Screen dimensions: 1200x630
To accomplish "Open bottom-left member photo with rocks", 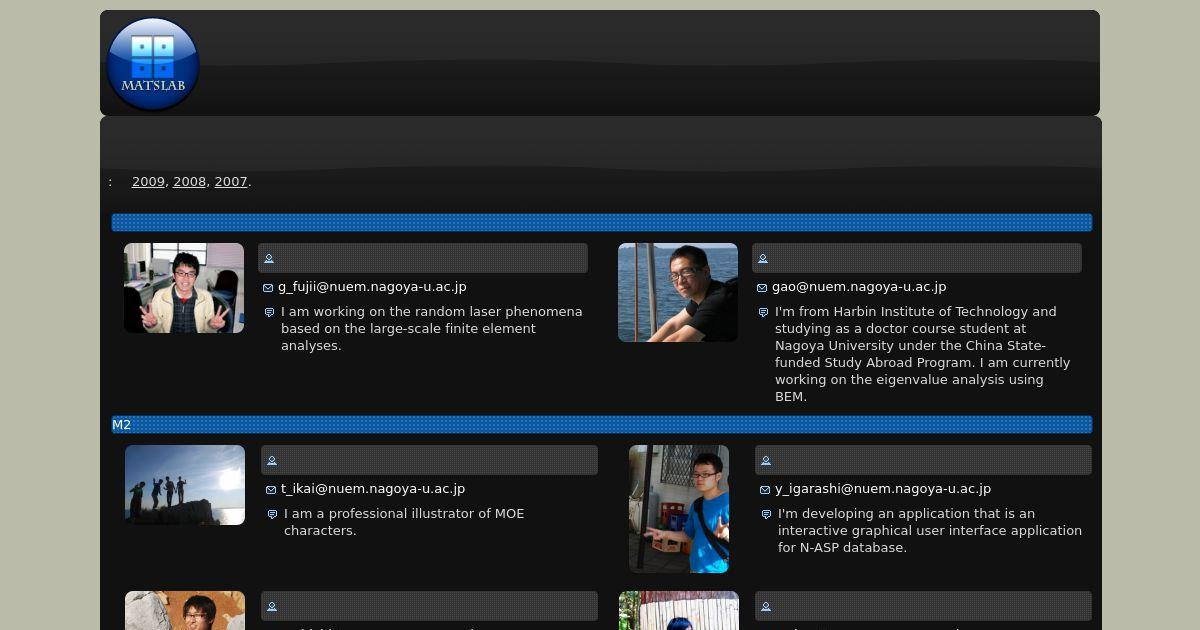I will coord(185,610).
